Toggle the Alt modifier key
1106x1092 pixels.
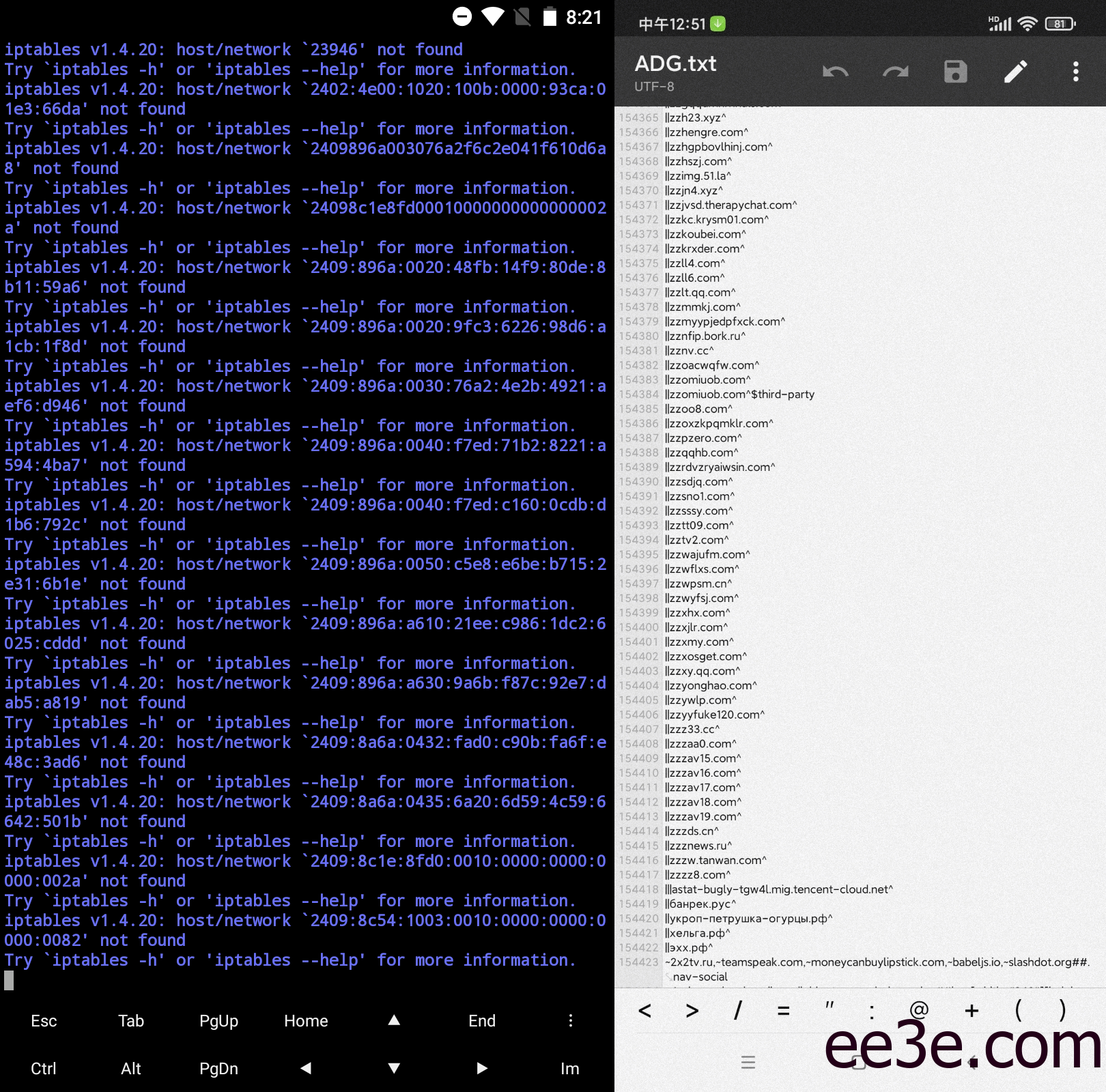(131, 1068)
